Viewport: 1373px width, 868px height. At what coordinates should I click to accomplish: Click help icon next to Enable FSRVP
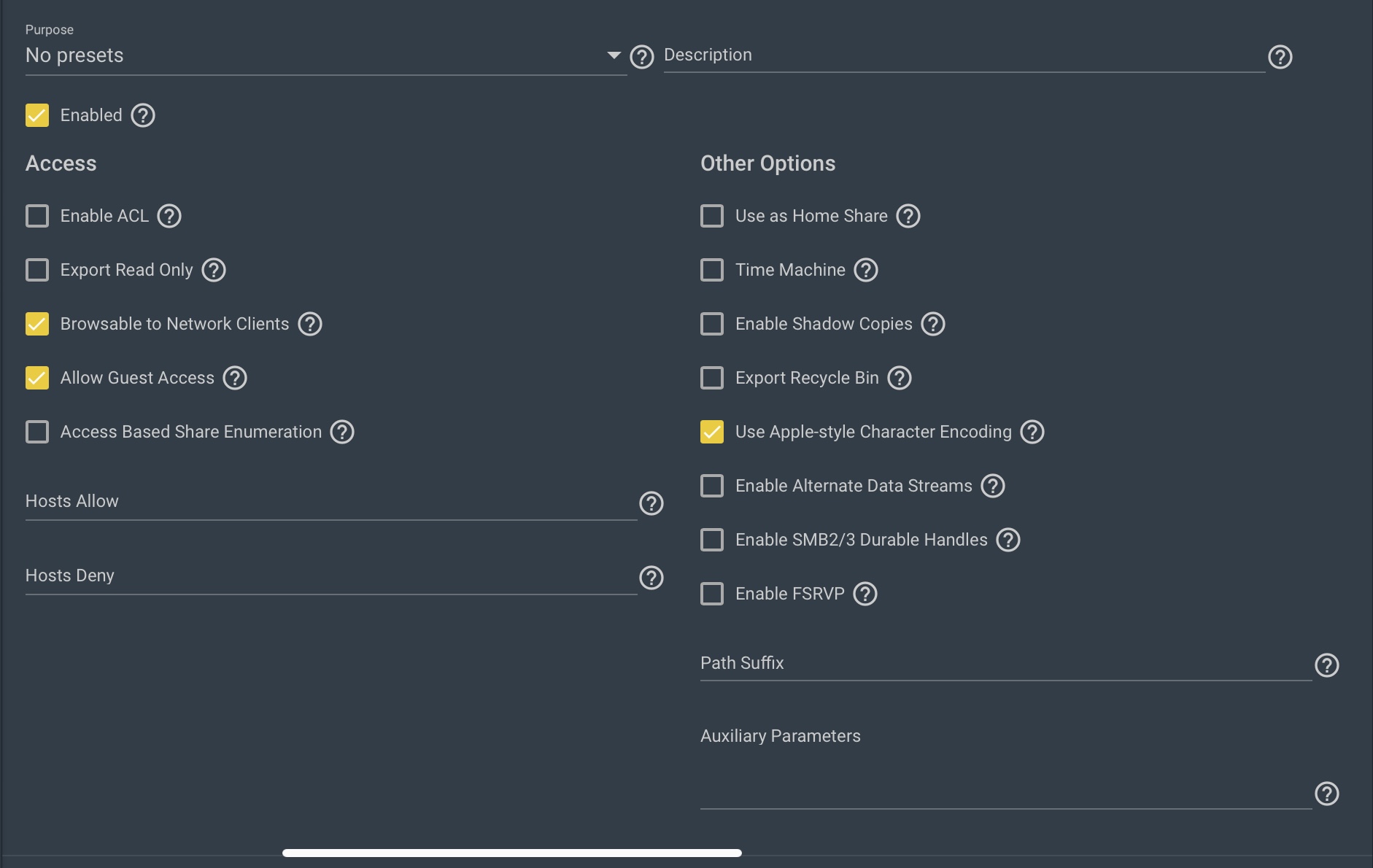(x=865, y=594)
